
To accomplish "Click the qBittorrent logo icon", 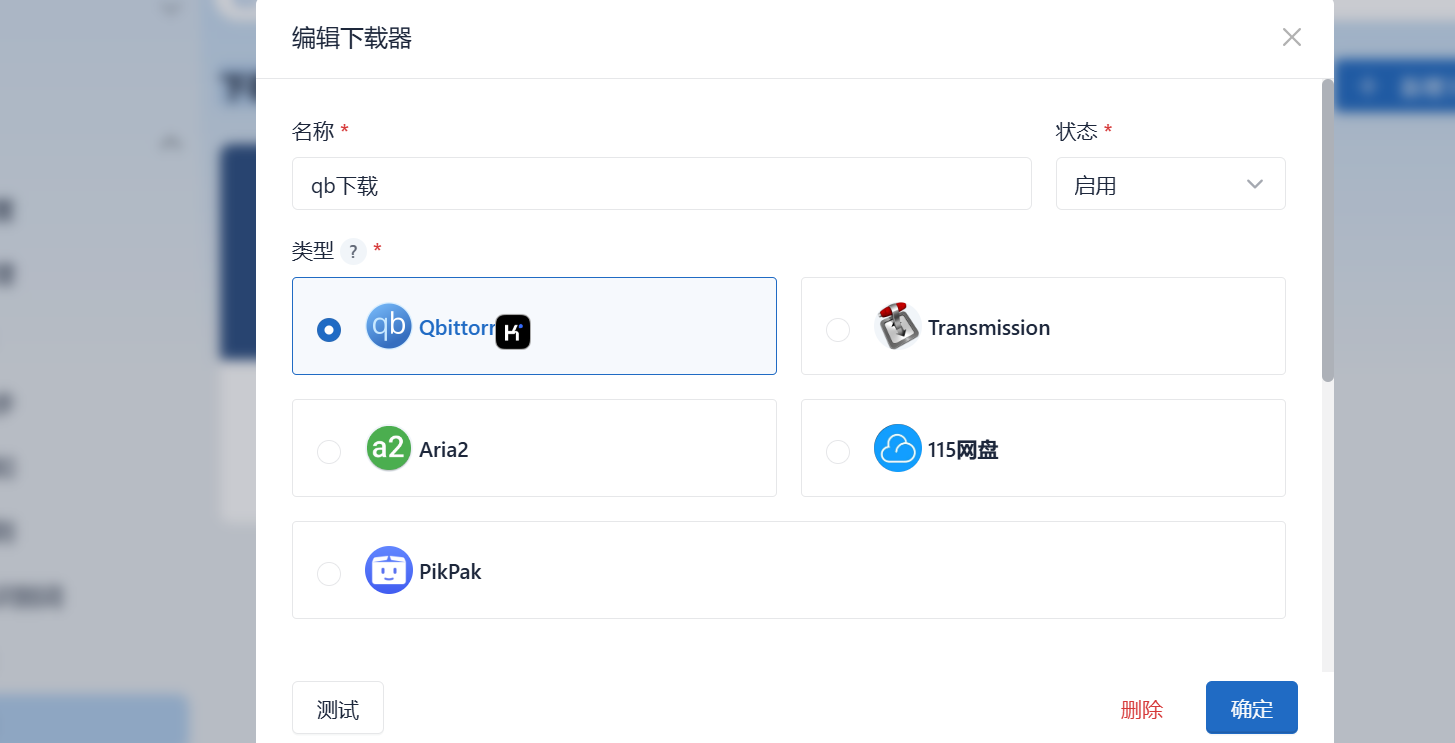I will 389,326.
